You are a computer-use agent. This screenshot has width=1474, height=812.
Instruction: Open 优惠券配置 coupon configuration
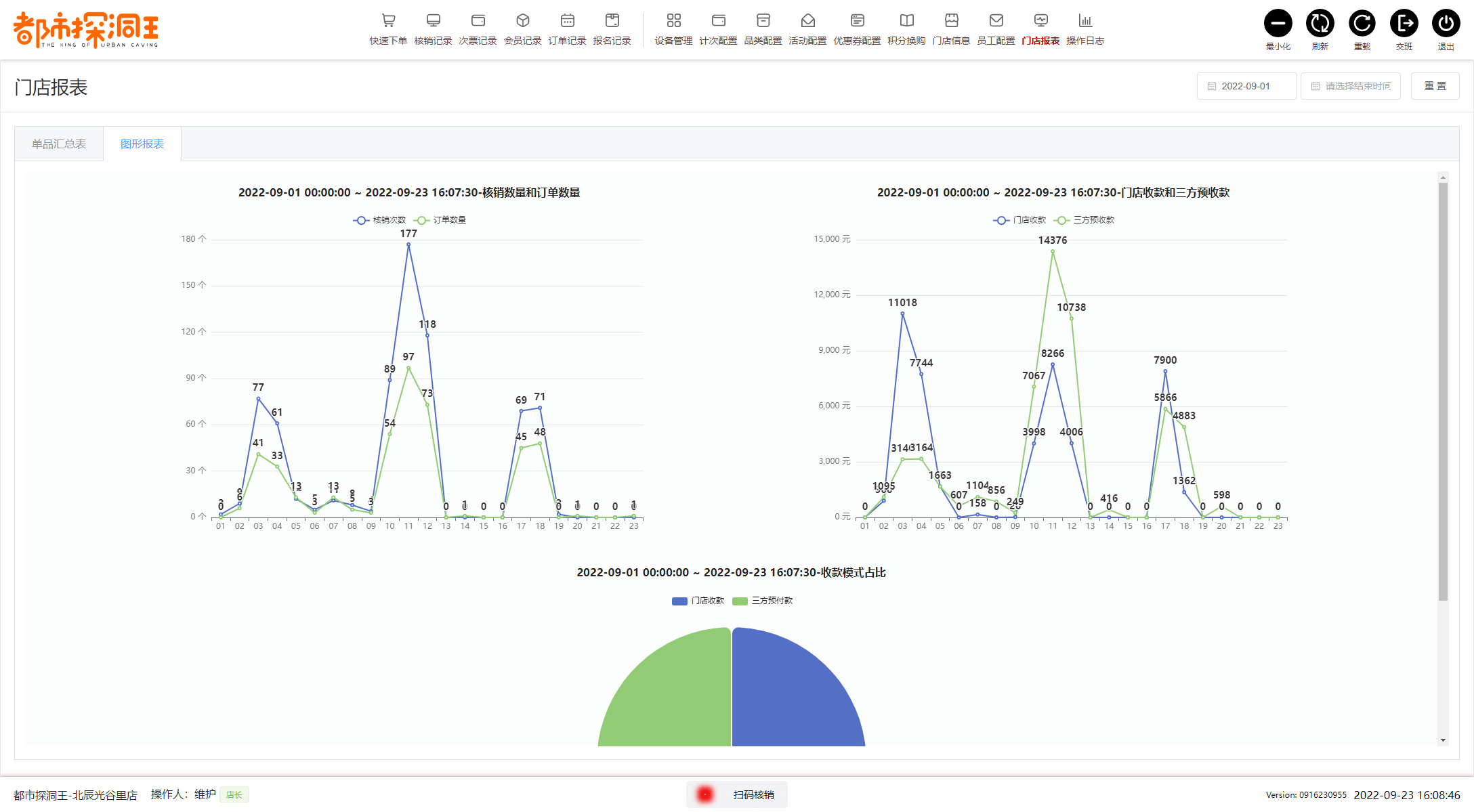coord(857,29)
